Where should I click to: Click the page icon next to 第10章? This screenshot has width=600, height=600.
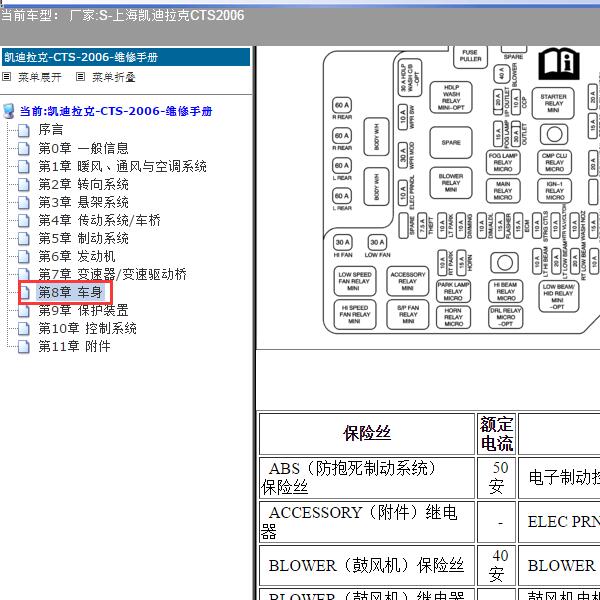click(x=24, y=329)
